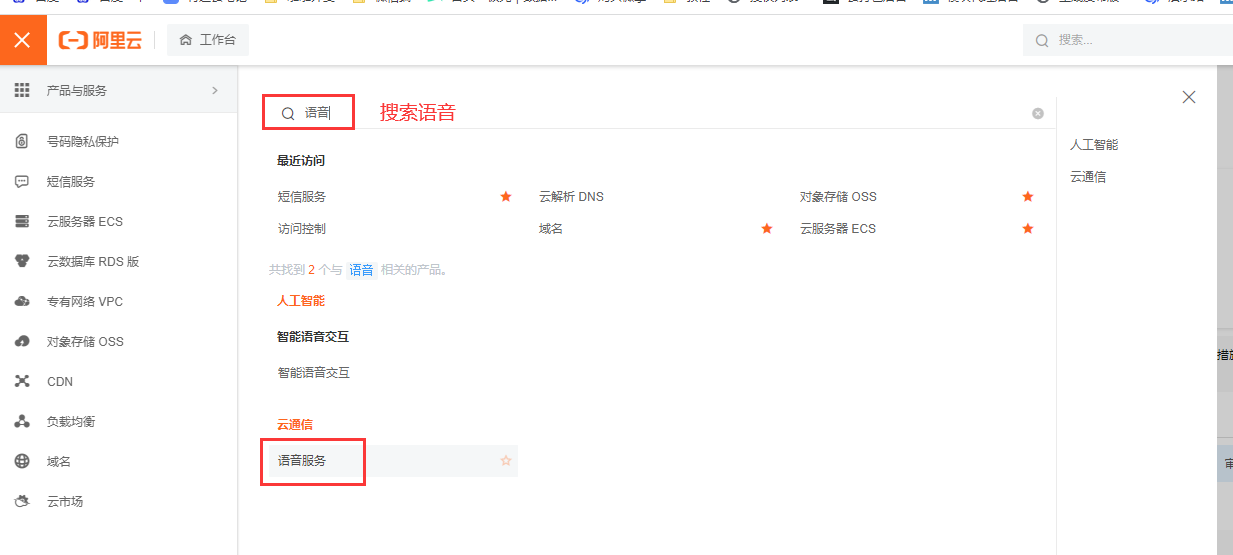1233x555 pixels.
Task: Toggle the favorite star for 对象存储 OSS
Action: pyautogui.click(x=1028, y=197)
